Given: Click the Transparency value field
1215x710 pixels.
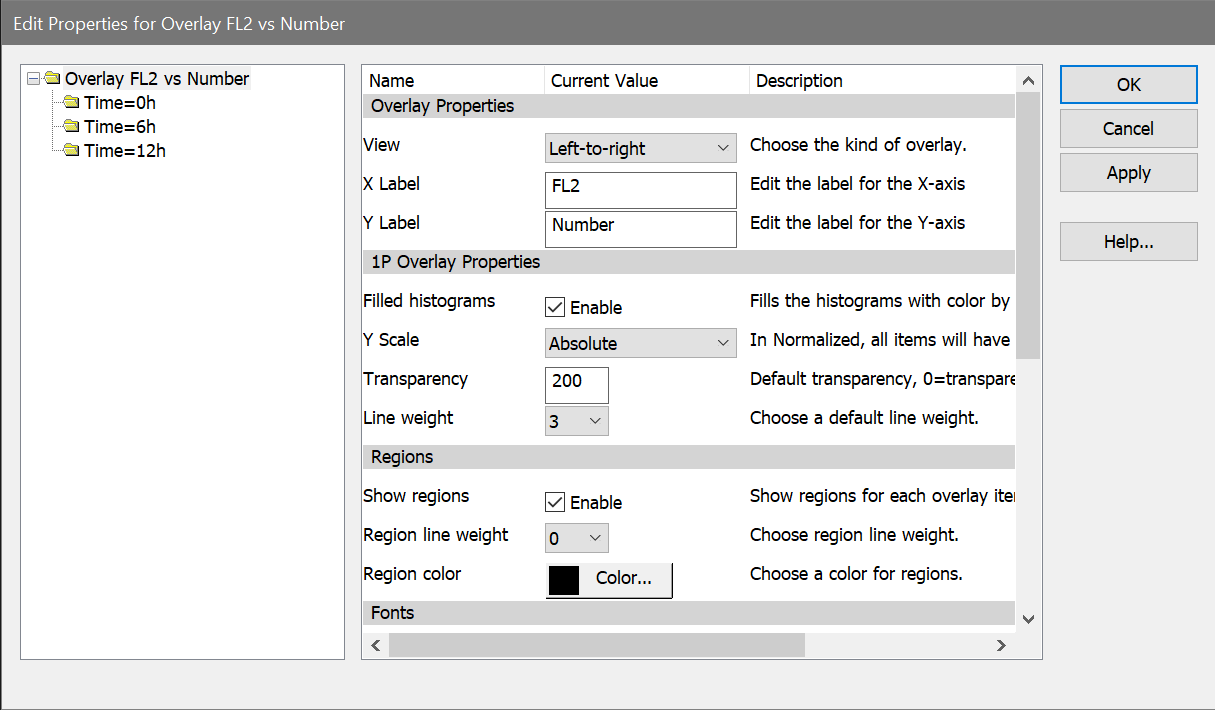Looking at the screenshot, I should click(x=577, y=384).
